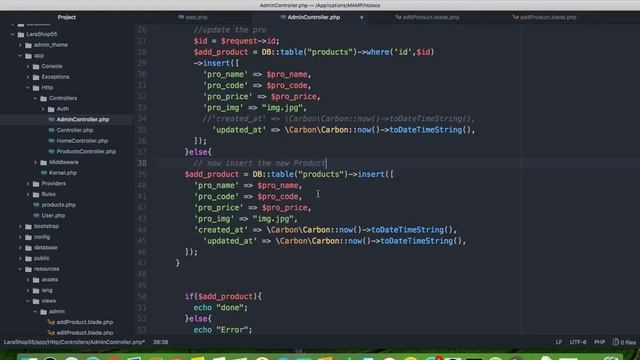The width and height of the screenshot is (640, 360).
Task: Click the PHP file icon beside ProductsController.php
Action: coord(51,151)
